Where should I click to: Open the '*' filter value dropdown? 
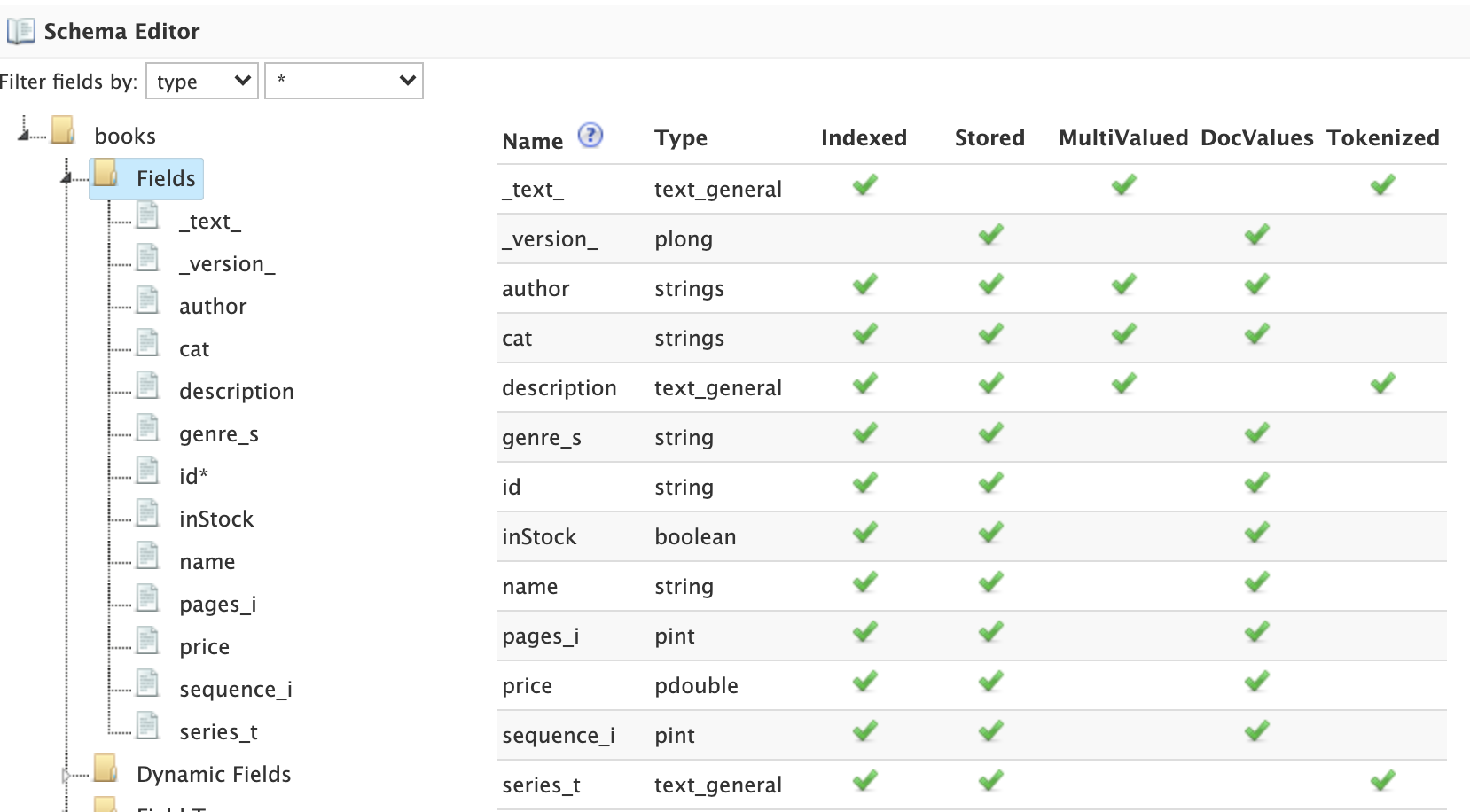[344, 82]
